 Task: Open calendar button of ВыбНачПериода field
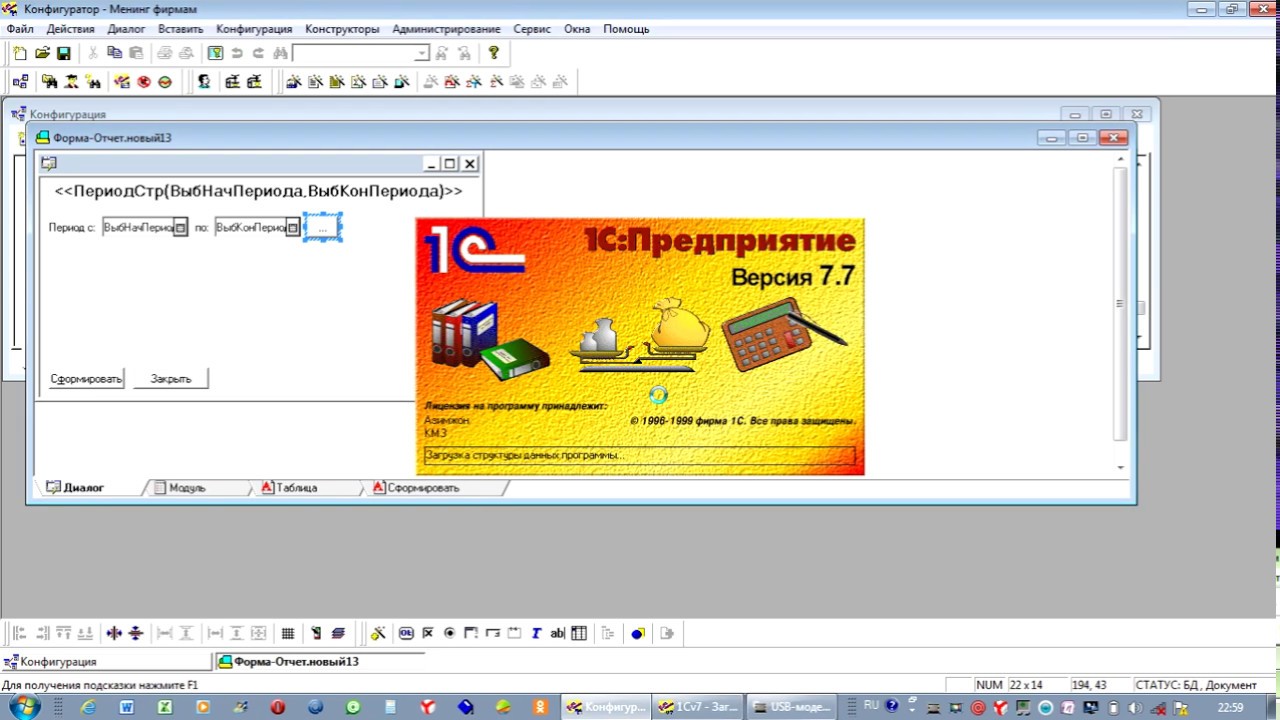[180, 228]
